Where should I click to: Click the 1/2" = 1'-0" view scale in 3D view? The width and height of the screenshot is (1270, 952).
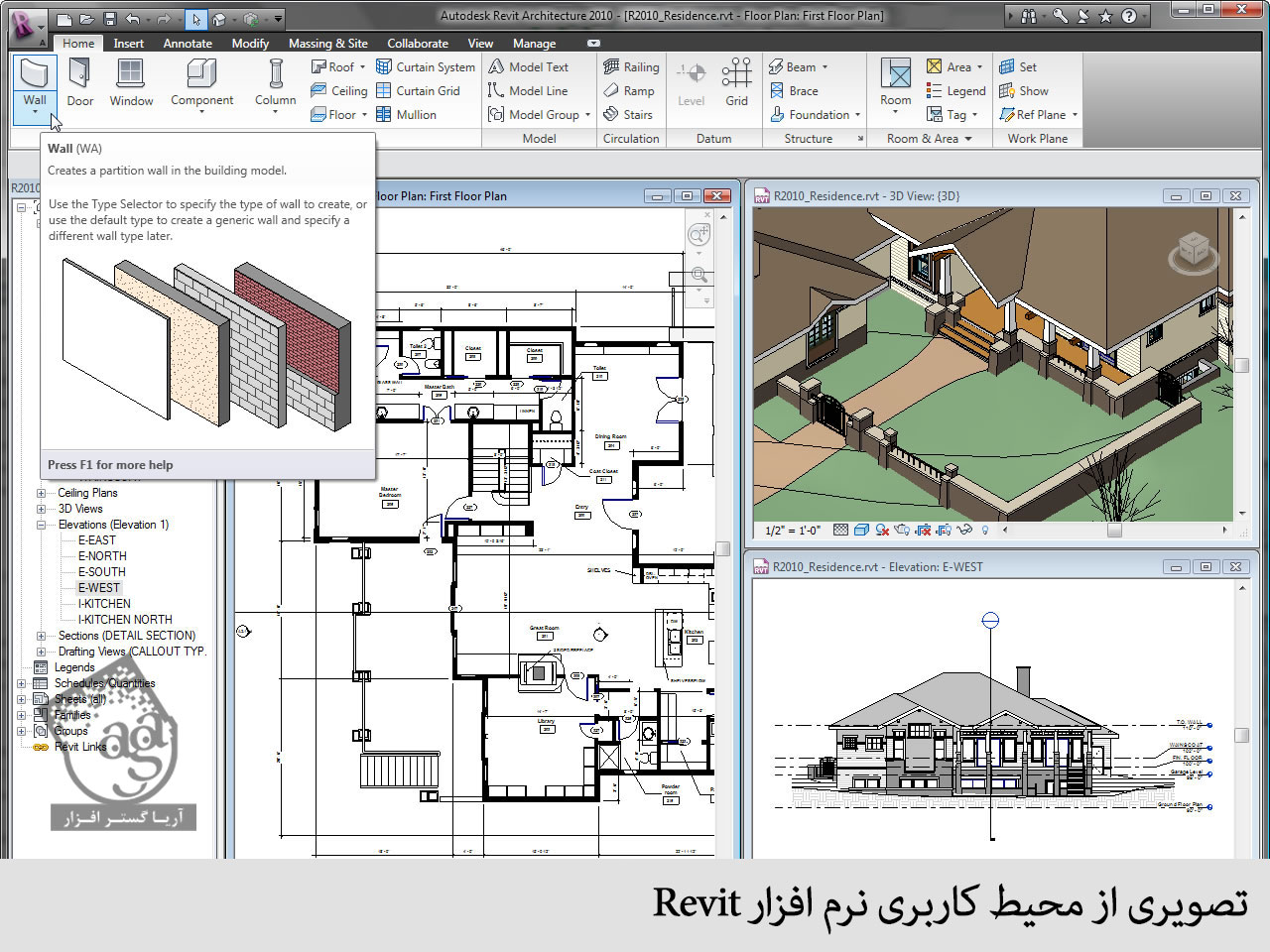click(793, 531)
